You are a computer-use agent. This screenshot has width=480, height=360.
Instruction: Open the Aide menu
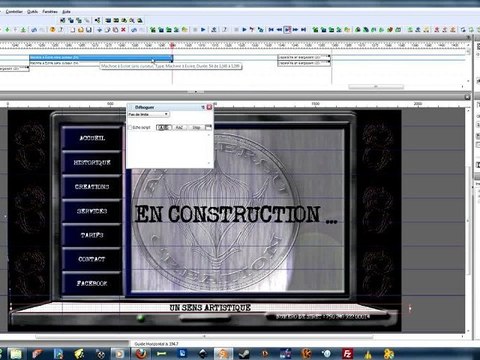pos(66,12)
